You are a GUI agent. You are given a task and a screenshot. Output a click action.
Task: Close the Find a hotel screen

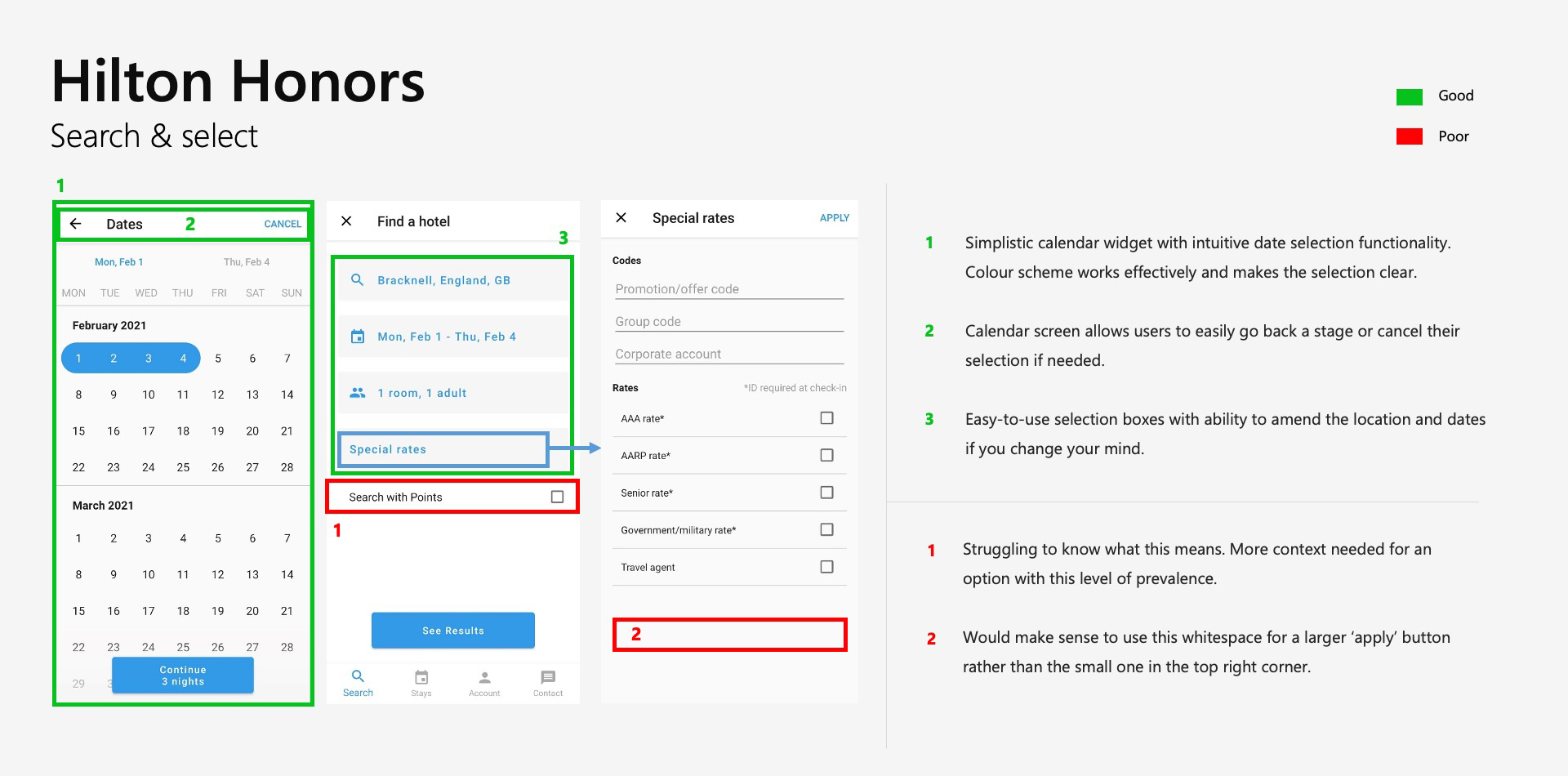click(x=346, y=221)
